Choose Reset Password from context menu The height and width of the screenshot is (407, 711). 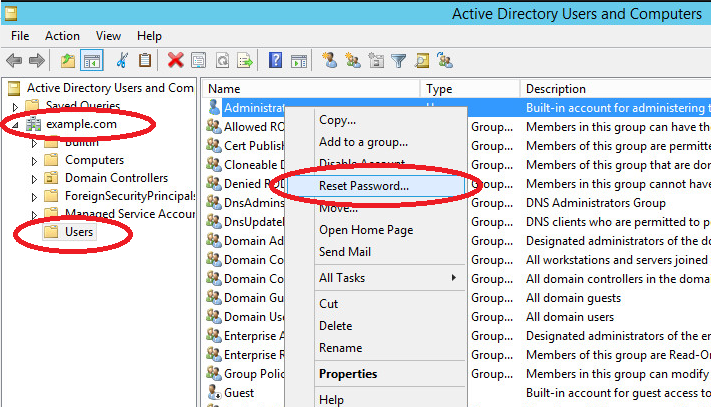(364, 186)
